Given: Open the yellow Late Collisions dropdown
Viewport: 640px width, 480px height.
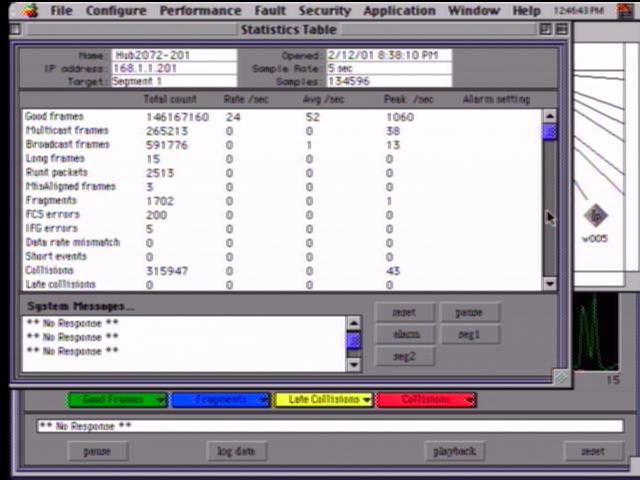Looking at the screenshot, I should pos(323,400).
